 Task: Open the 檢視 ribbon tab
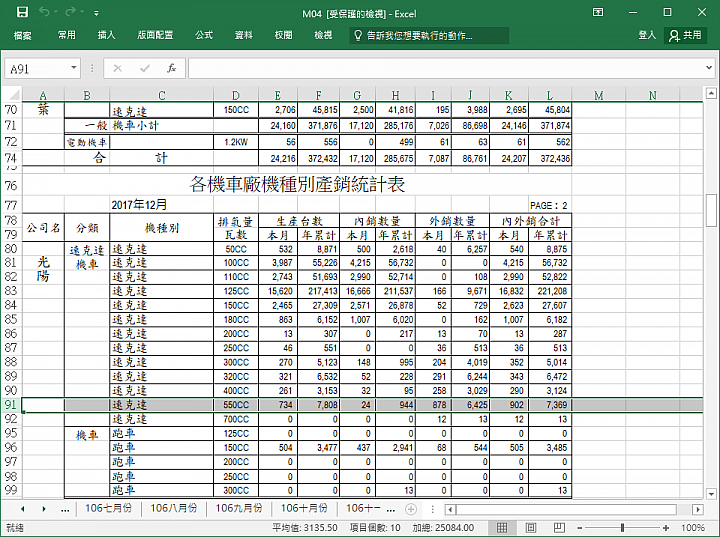point(323,35)
